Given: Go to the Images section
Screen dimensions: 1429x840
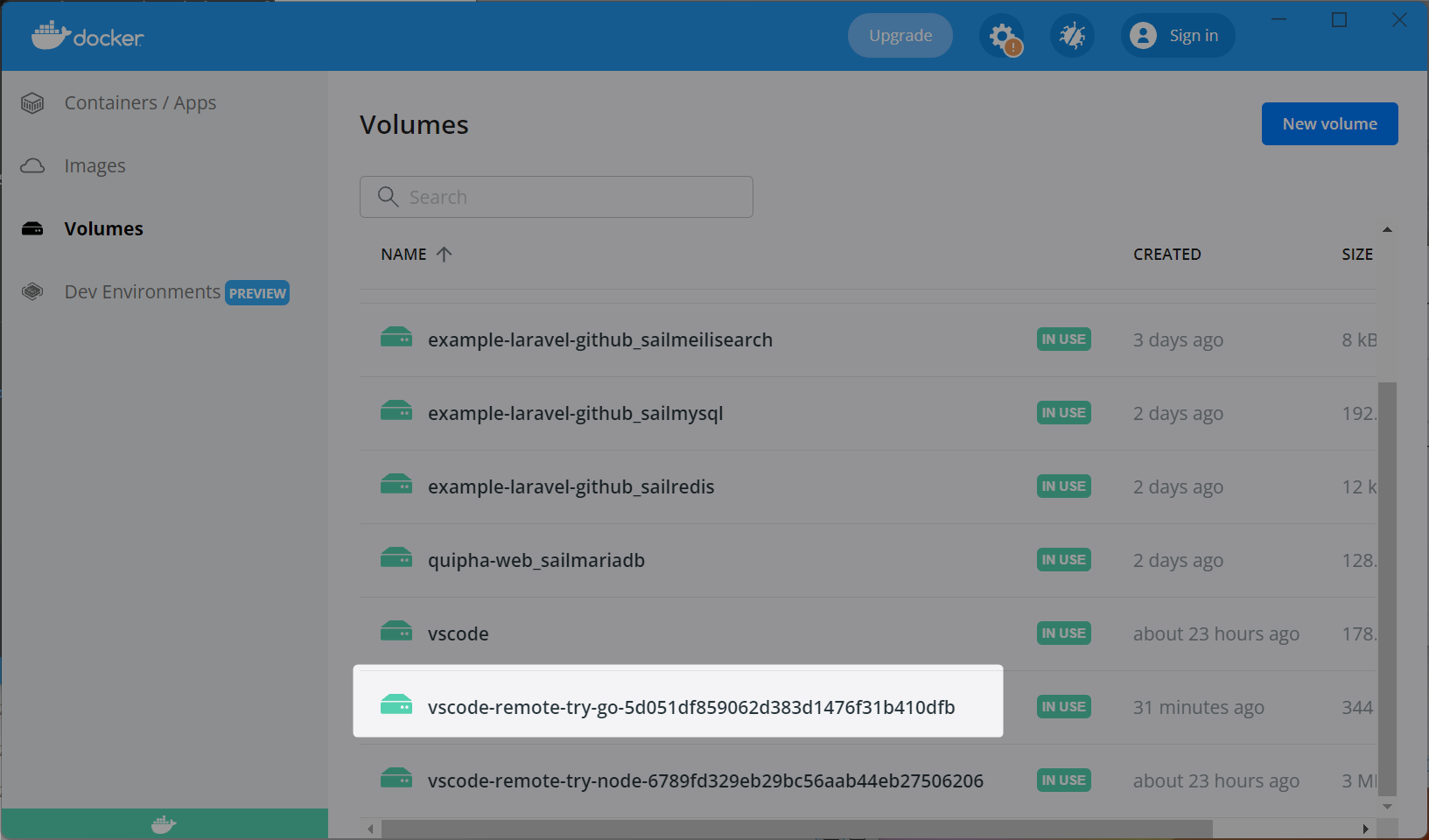Looking at the screenshot, I should click(95, 166).
